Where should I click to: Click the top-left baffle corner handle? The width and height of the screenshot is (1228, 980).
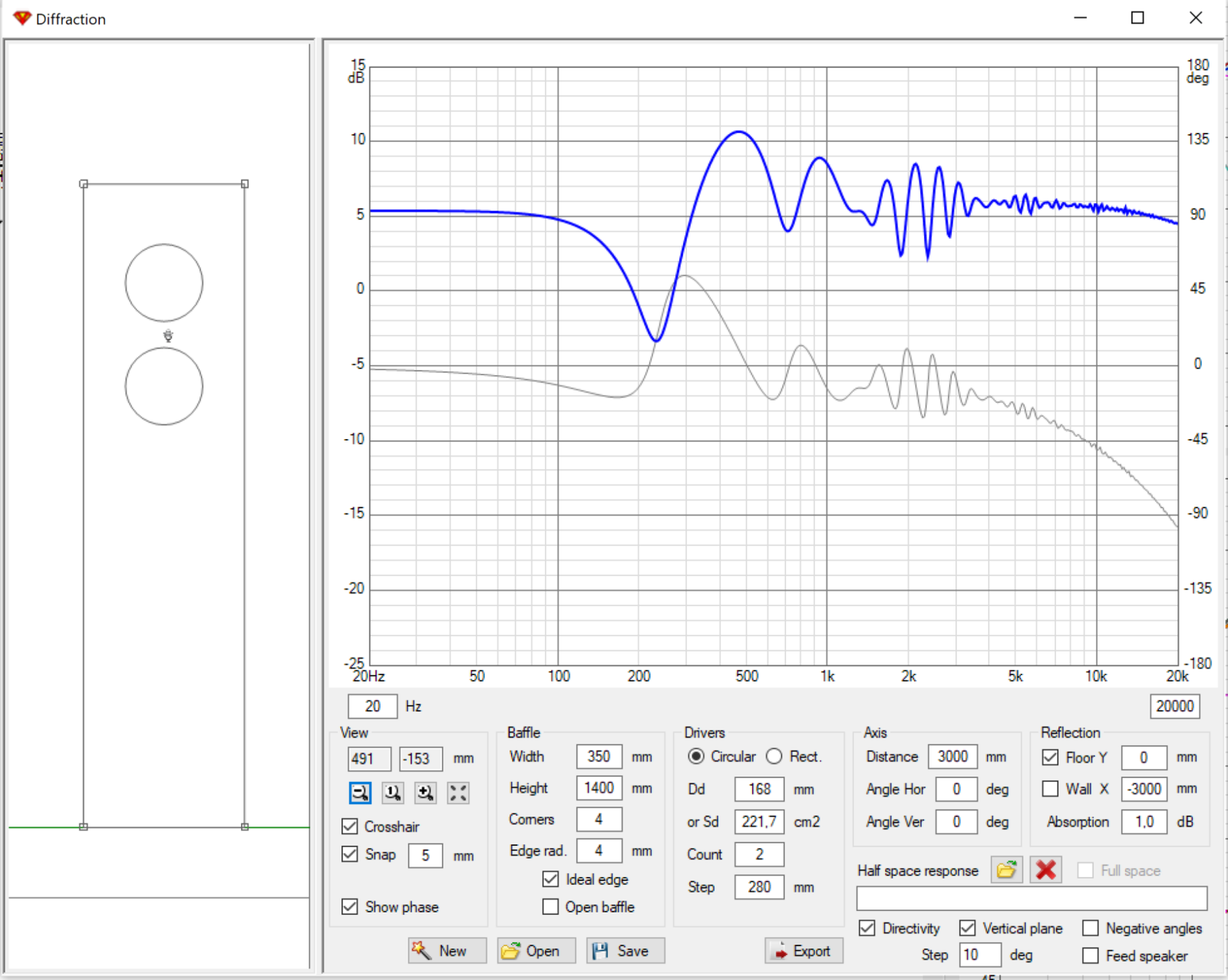(84, 184)
